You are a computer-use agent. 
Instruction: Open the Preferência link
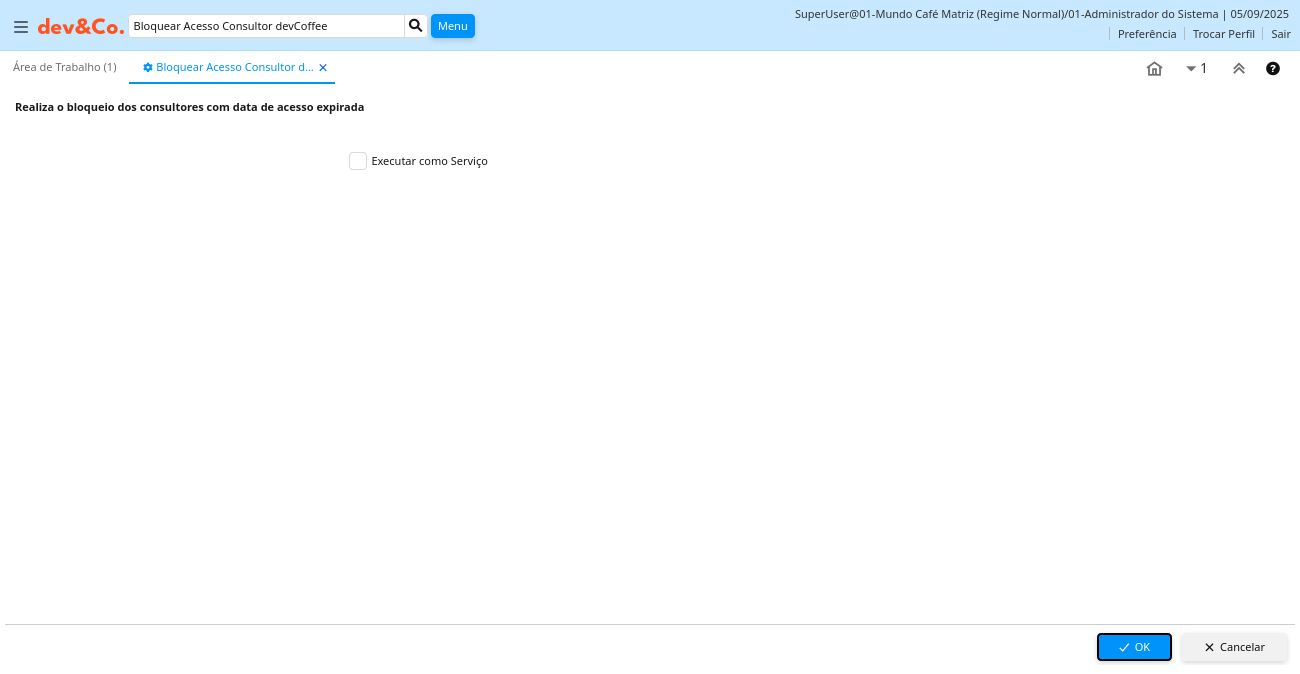(1146, 34)
